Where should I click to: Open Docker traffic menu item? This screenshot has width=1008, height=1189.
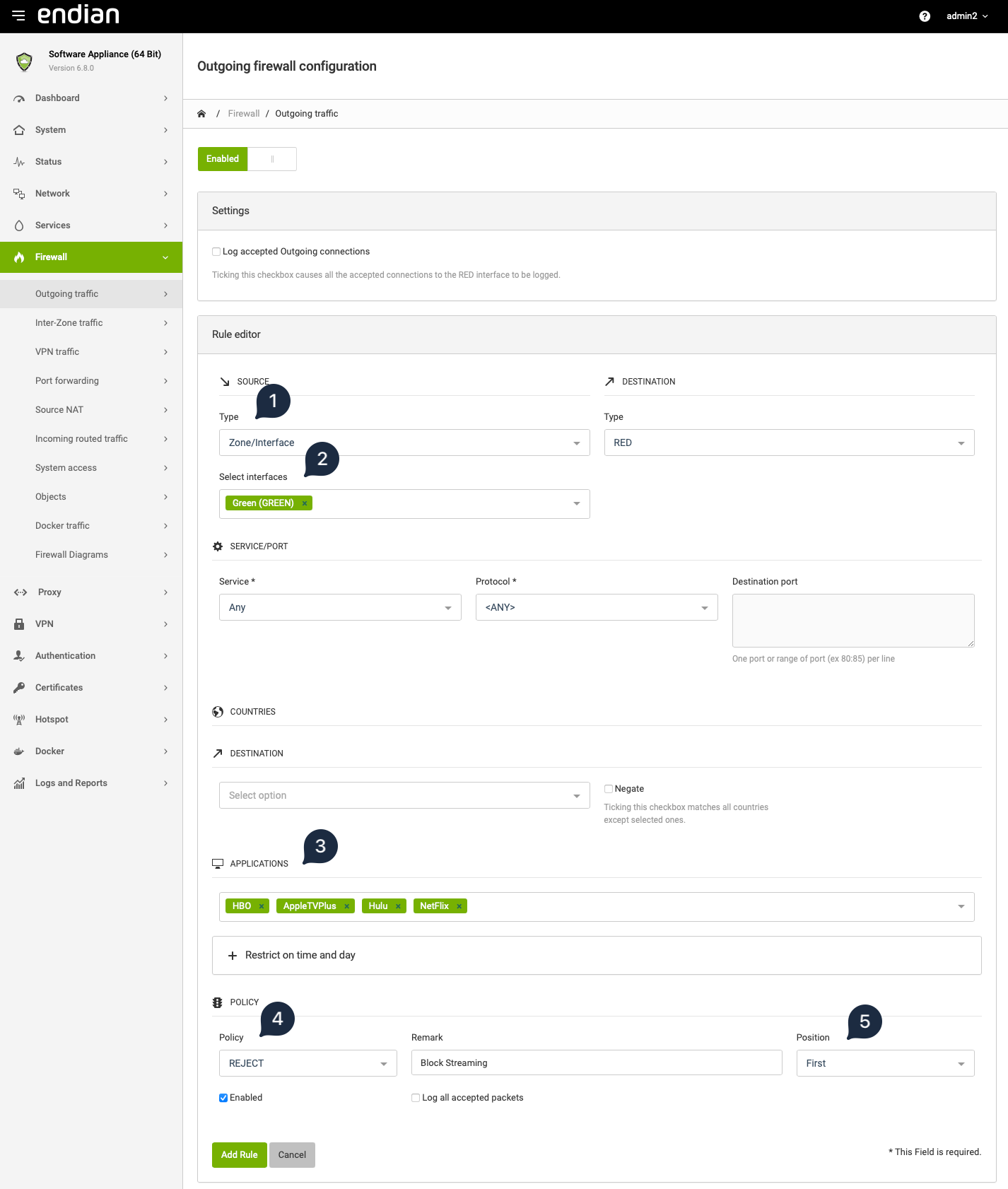(91, 526)
